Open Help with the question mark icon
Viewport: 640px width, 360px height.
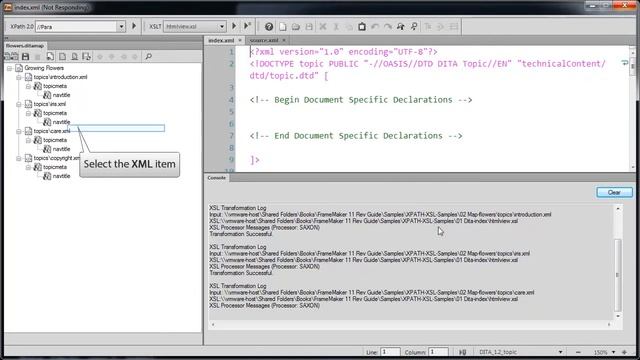[269, 27]
